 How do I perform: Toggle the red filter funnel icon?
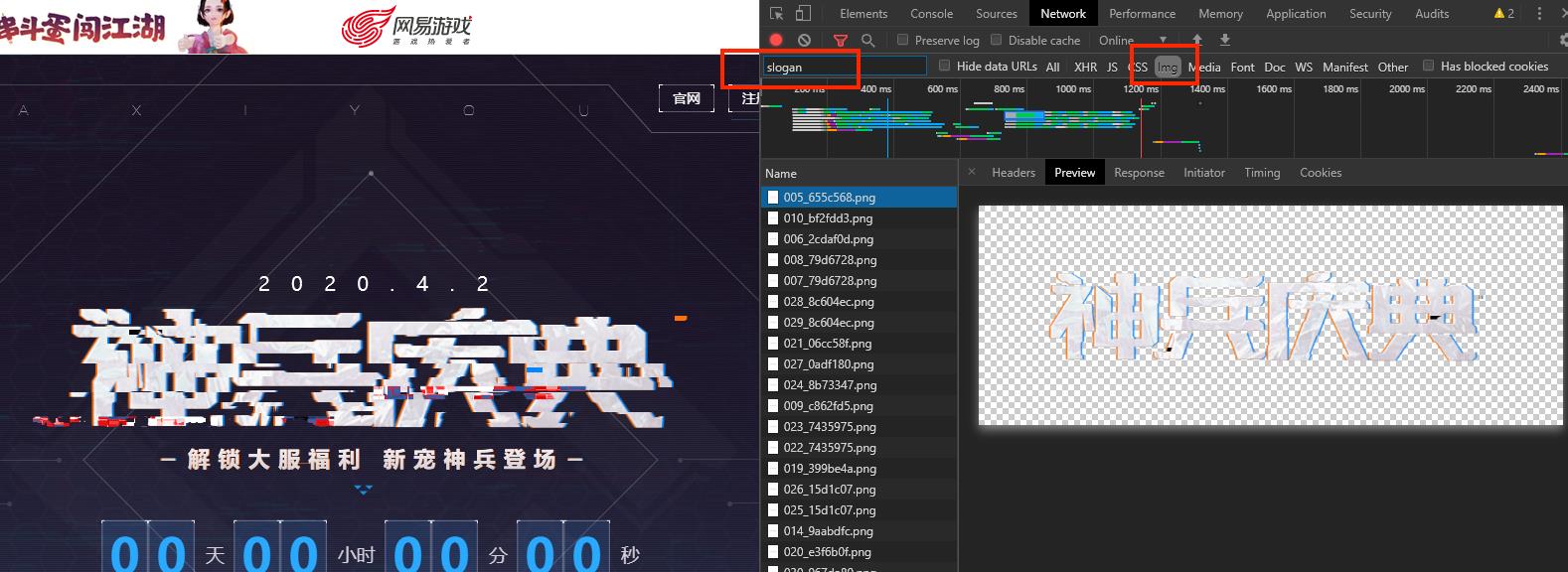(841, 40)
